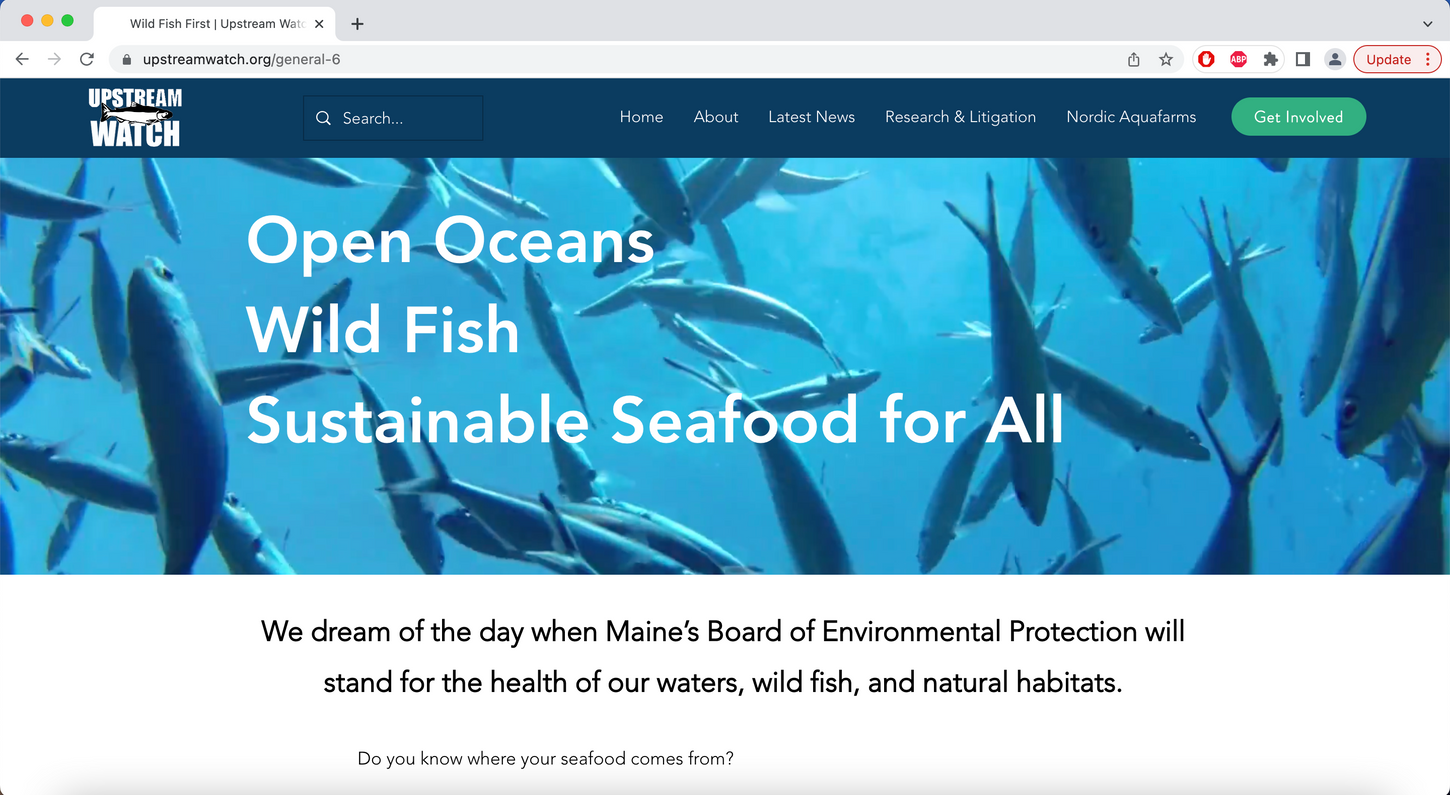Open Chrome's three-dot menu

pyautogui.click(x=1428, y=59)
